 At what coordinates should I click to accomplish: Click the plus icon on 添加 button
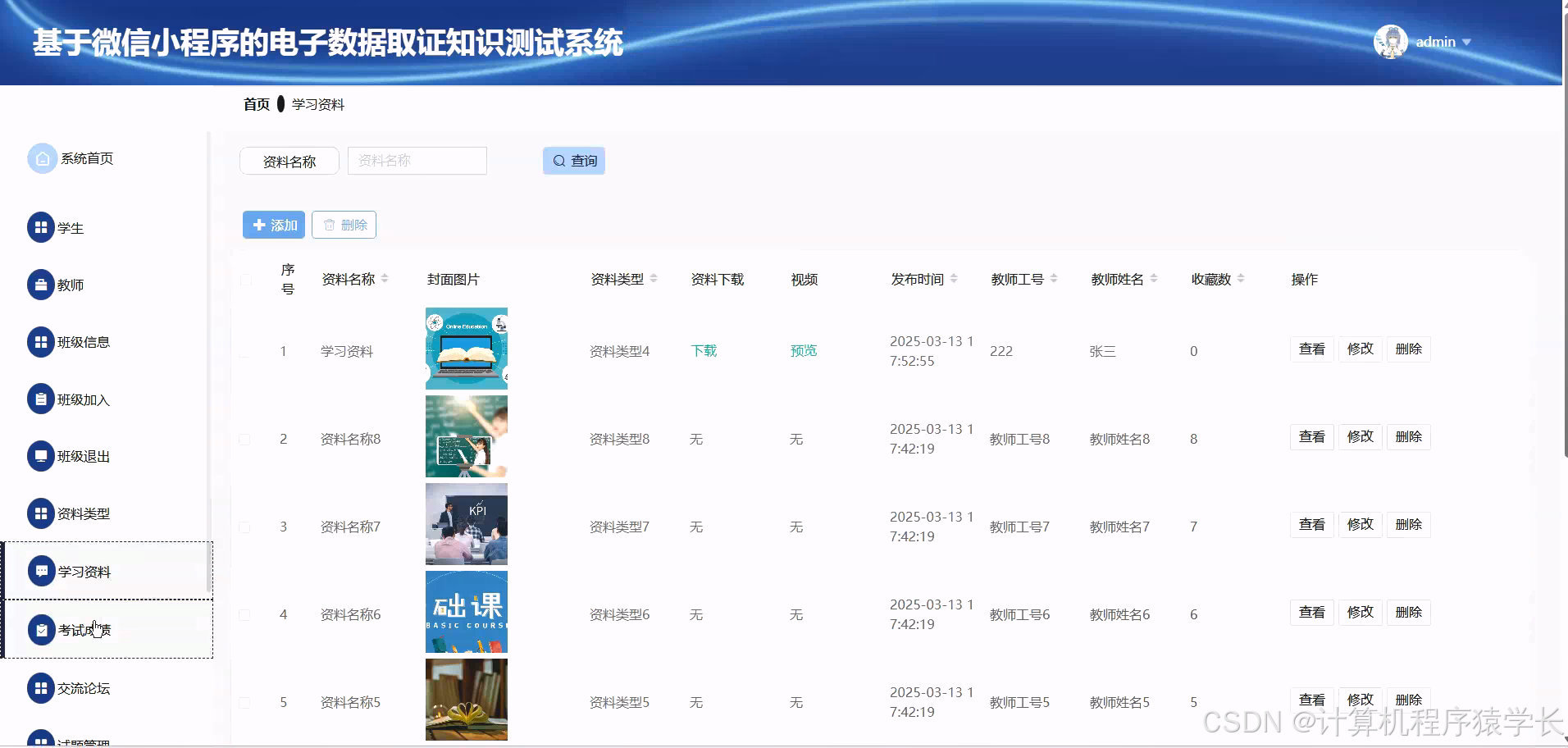(x=258, y=224)
